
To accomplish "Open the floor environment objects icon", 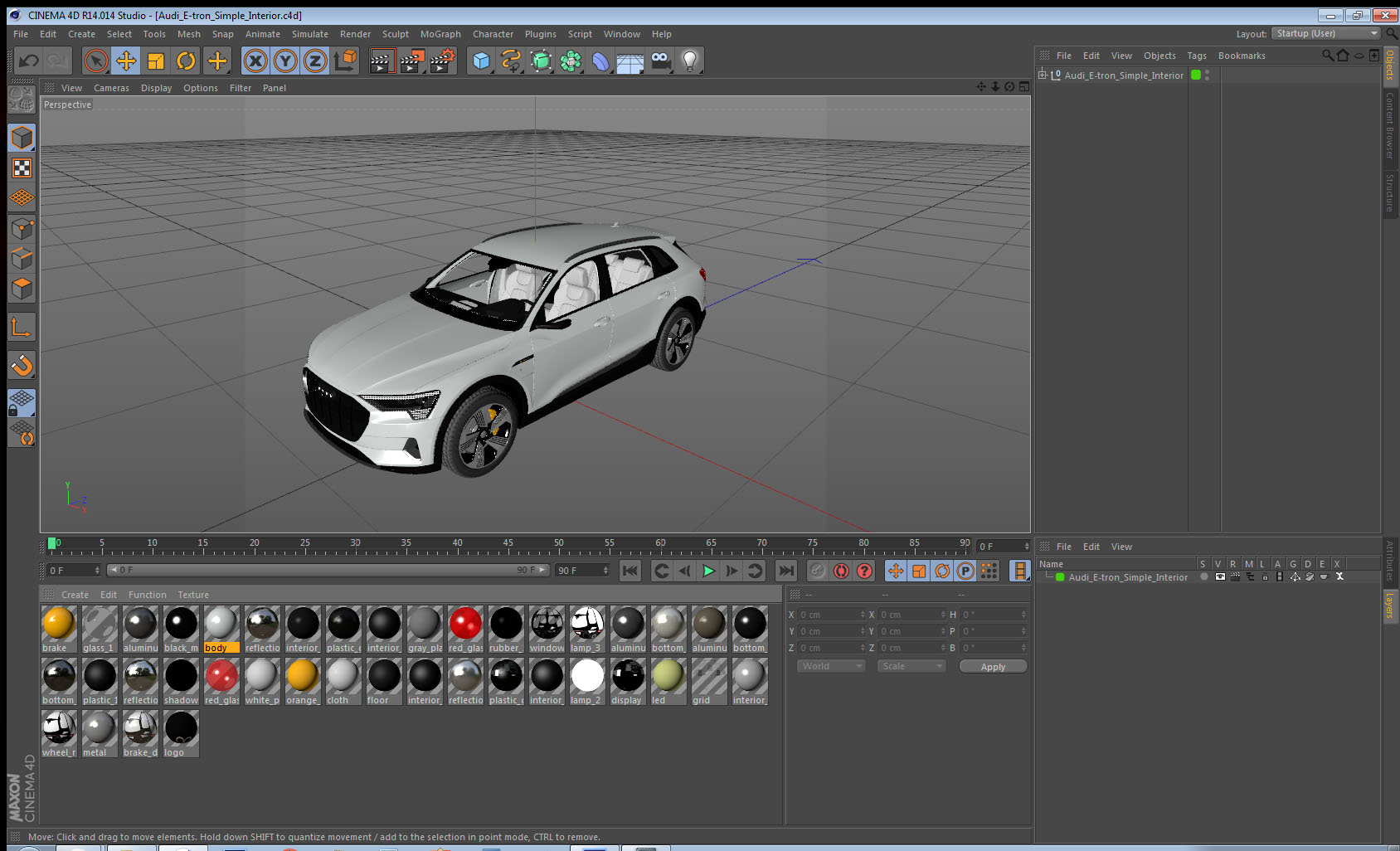I will point(630,61).
